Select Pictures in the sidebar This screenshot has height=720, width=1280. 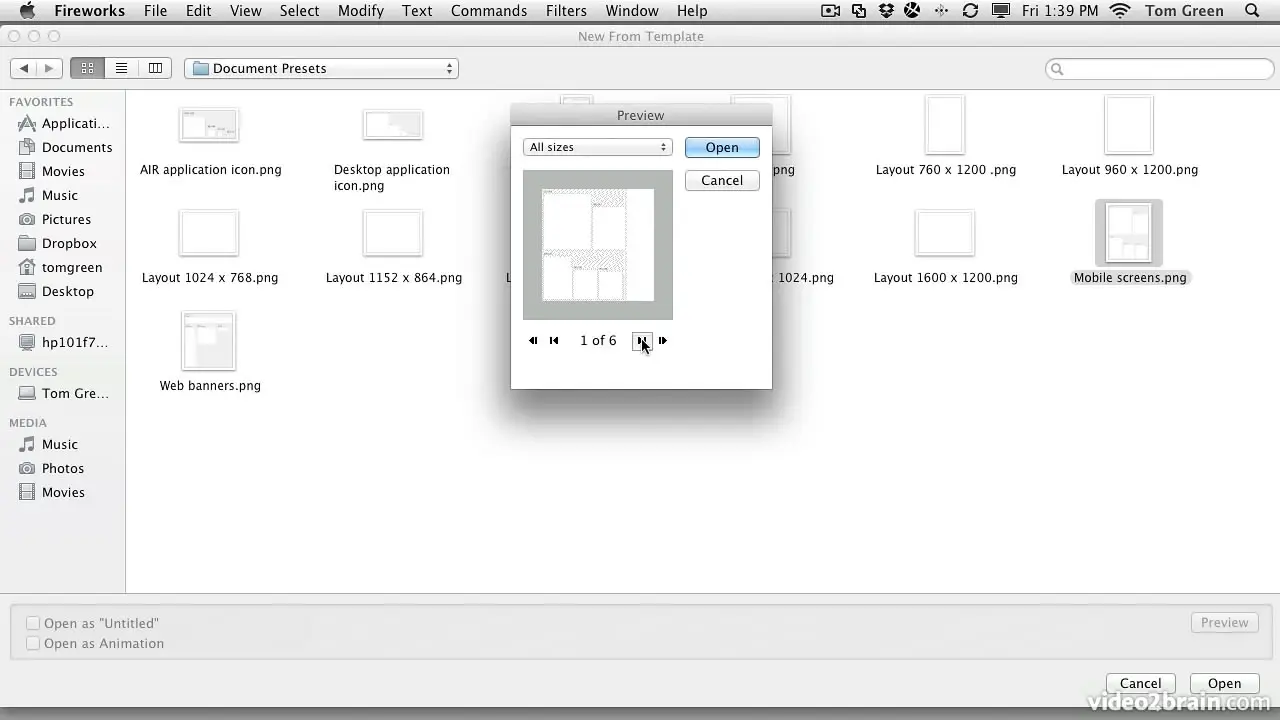click(x=54, y=219)
